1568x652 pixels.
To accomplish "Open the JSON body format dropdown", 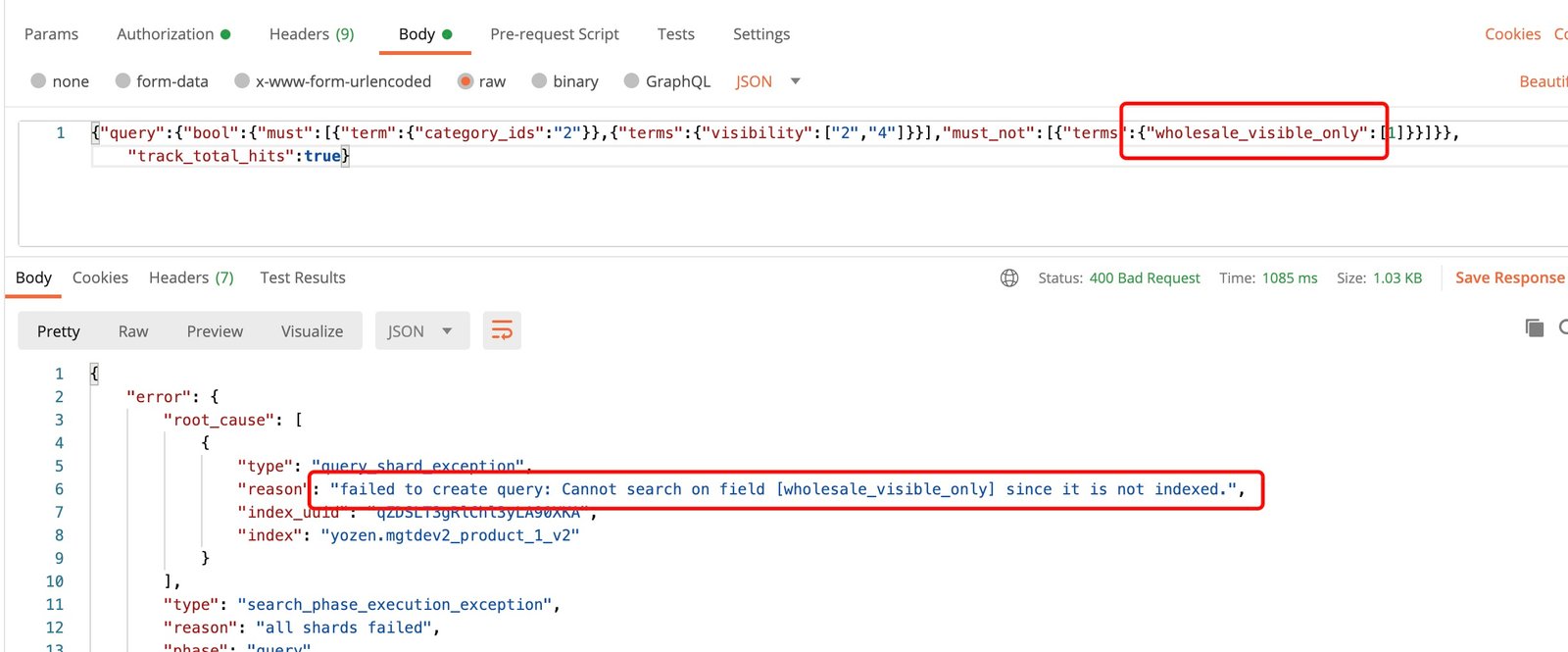I will [x=767, y=81].
